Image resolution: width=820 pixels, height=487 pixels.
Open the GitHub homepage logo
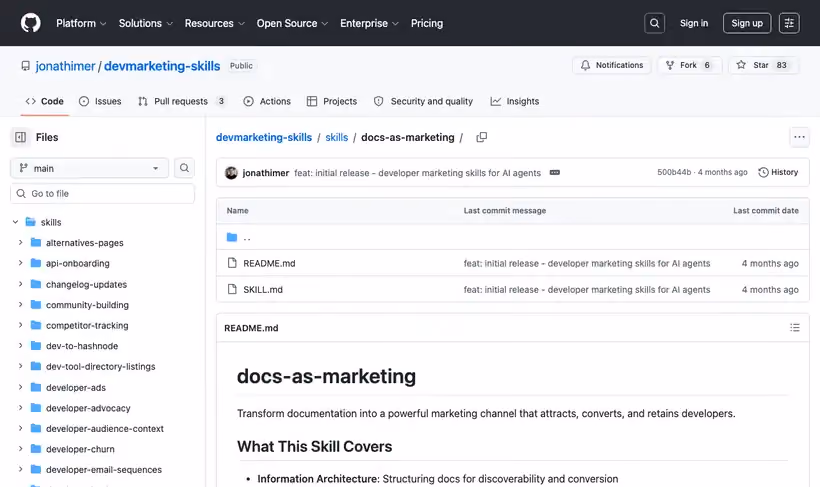click(x=30, y=23)
